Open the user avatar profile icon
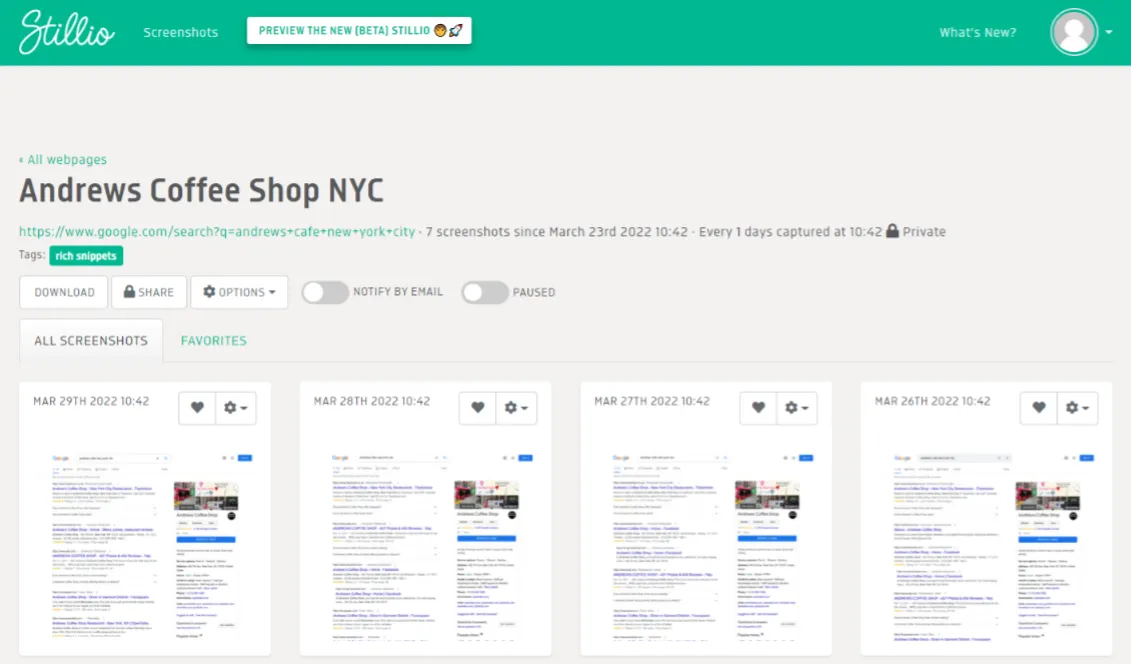This screenshot has width=1131, height=664. click(1073, 32)
